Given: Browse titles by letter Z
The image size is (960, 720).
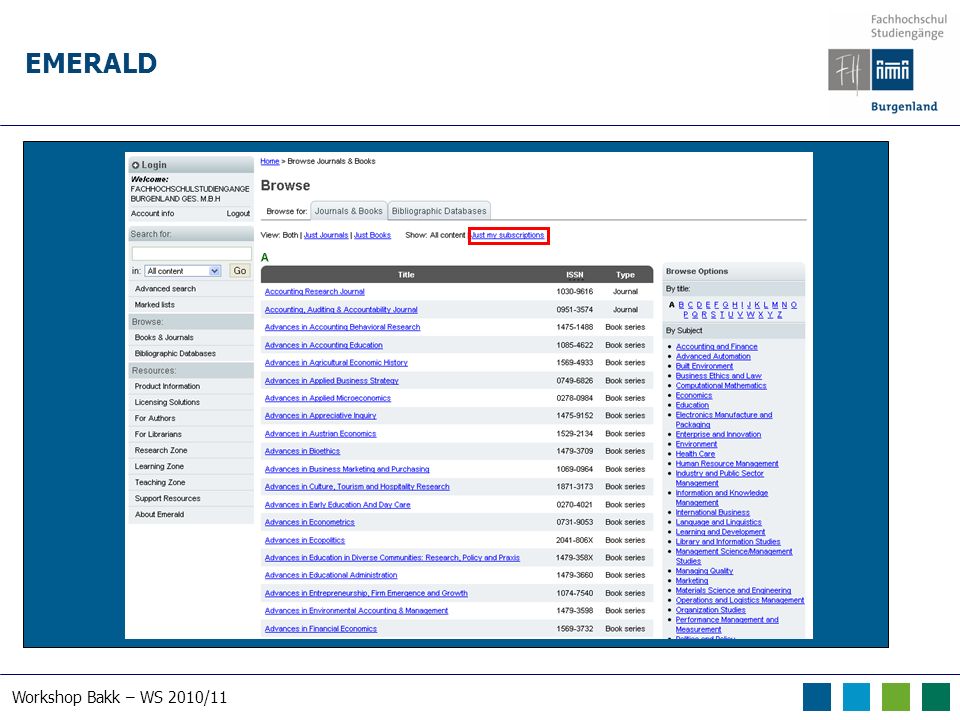Looking at the screenshot, I should point(779,315).
